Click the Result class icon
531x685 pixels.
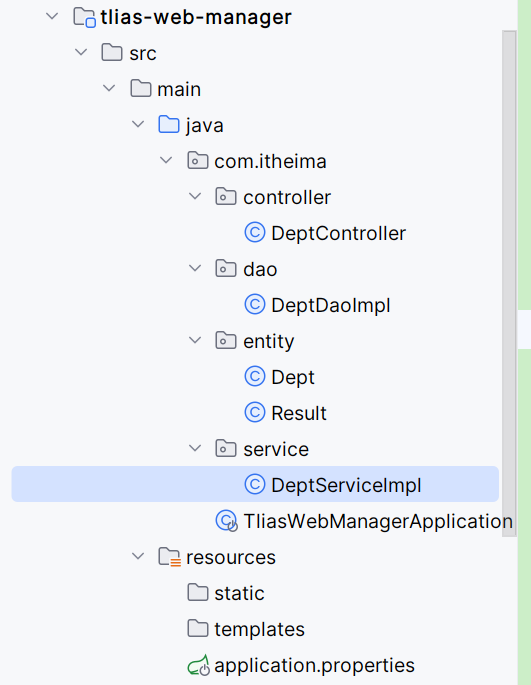coord(255,413)
